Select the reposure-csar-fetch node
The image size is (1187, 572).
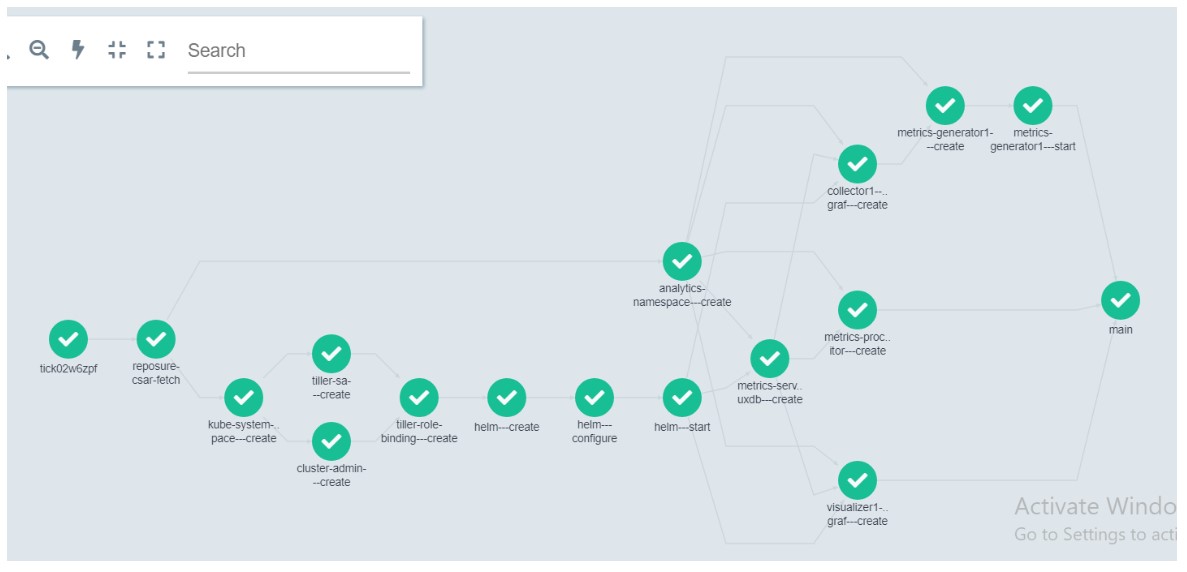(156, 339)
